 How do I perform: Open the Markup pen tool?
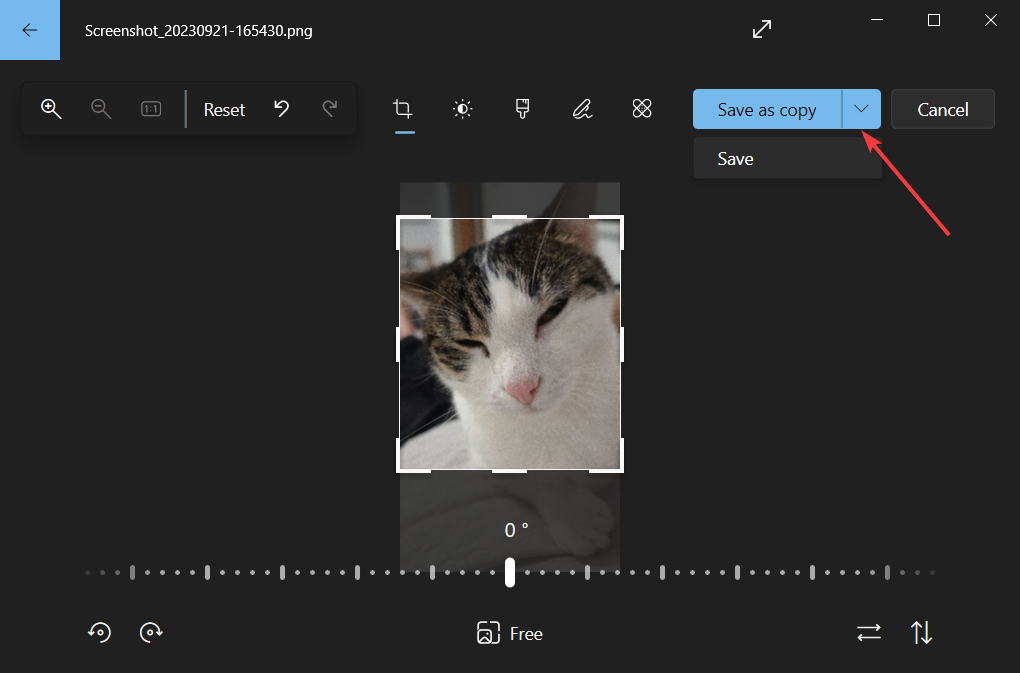[582, 109]
